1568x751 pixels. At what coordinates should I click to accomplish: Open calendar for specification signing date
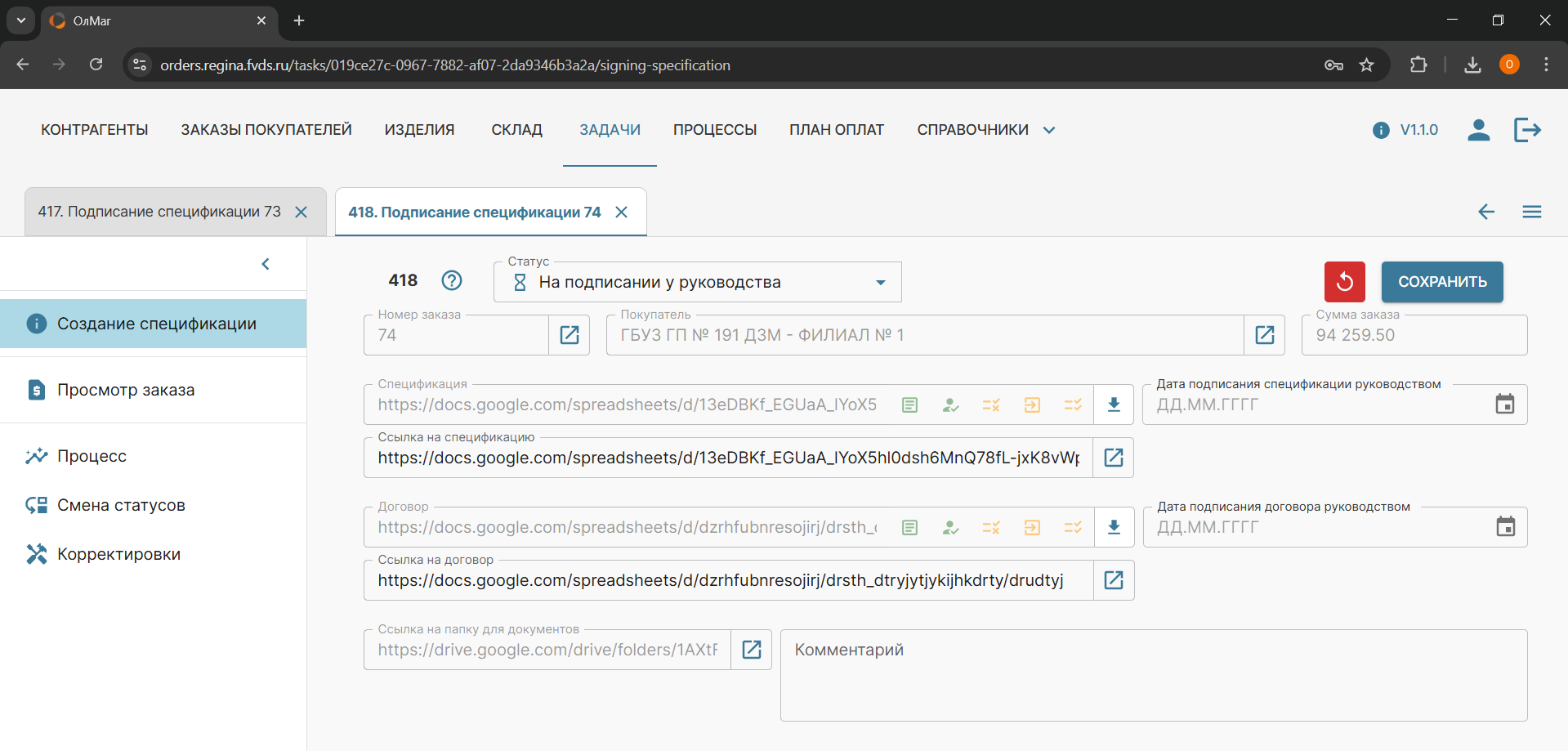1504,405
